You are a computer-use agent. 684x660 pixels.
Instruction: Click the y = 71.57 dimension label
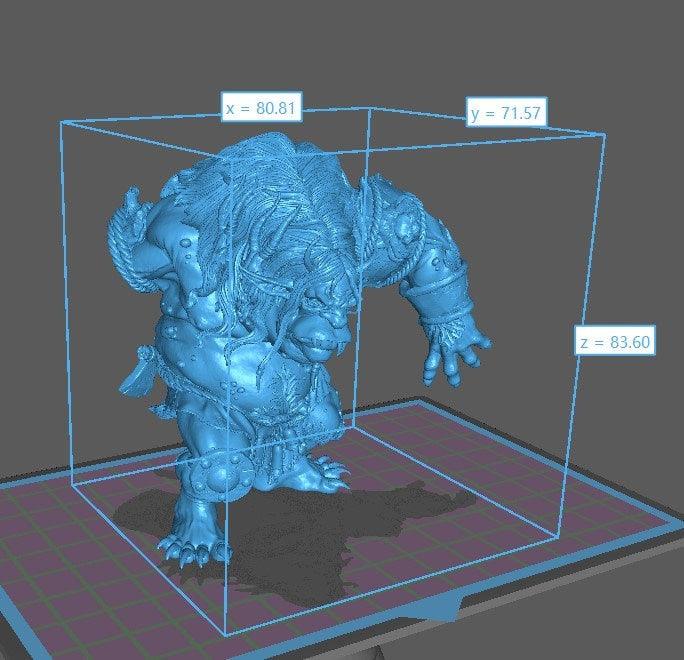click(506, 113)
